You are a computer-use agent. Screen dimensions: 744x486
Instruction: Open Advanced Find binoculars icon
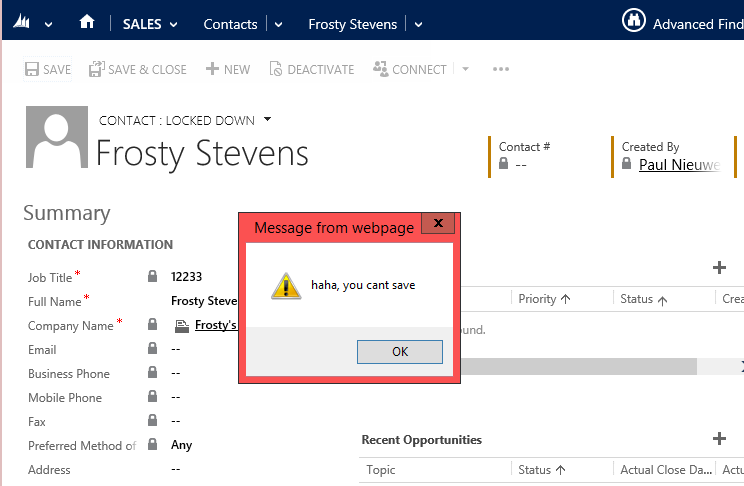632,22
